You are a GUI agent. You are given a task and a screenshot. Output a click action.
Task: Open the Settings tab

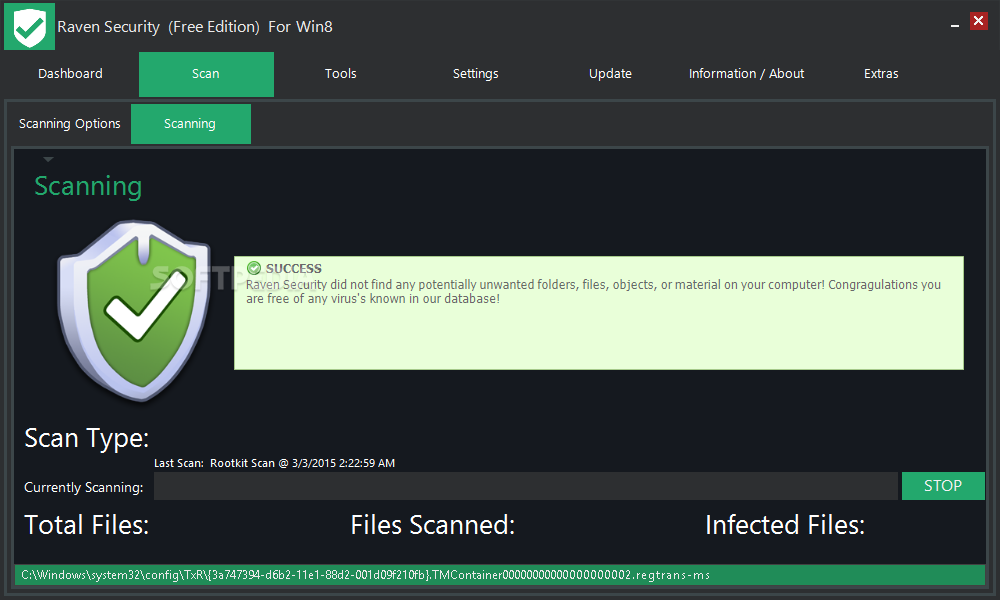point(476,74)
